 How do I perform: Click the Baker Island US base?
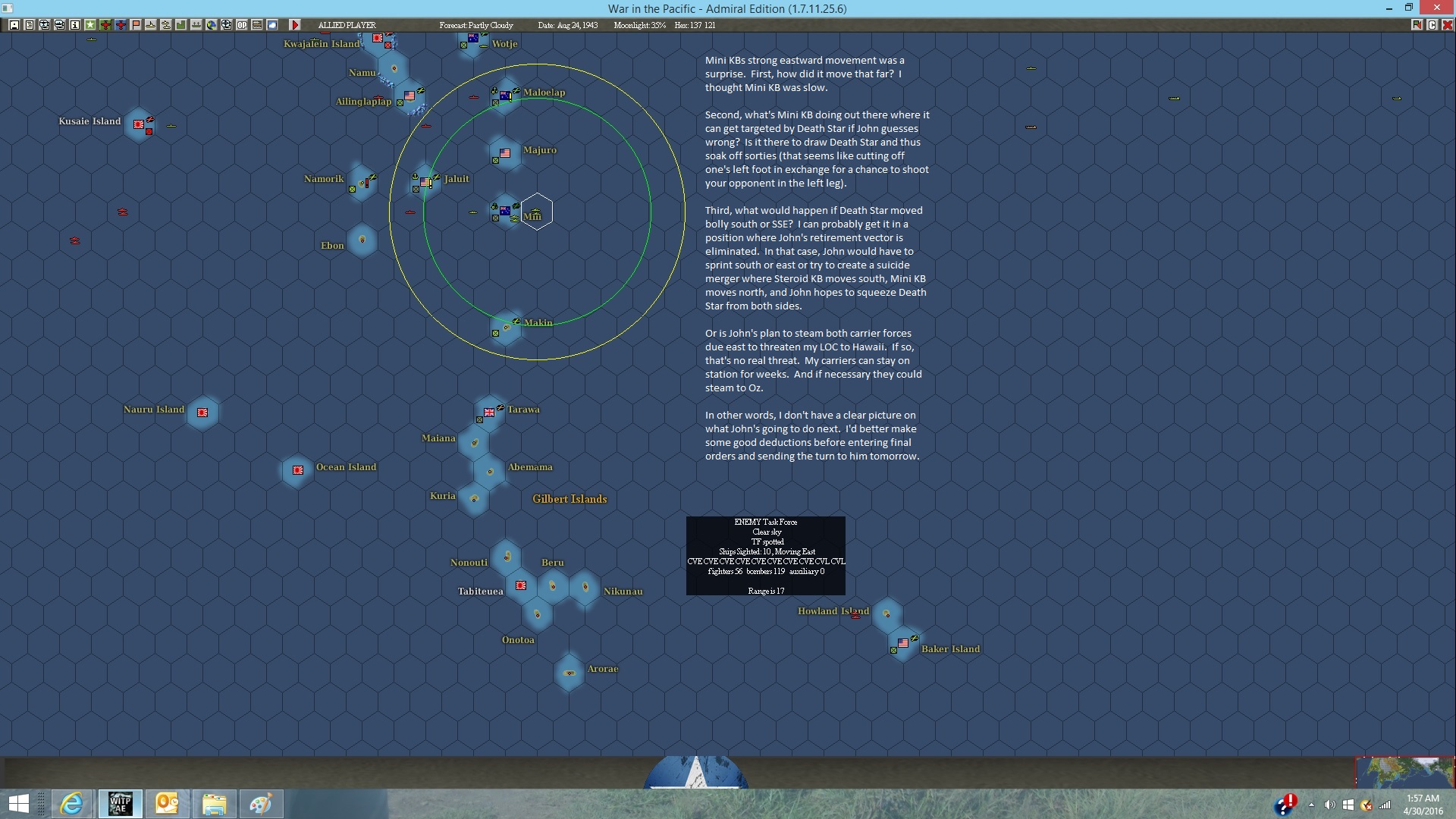[902, 644]
